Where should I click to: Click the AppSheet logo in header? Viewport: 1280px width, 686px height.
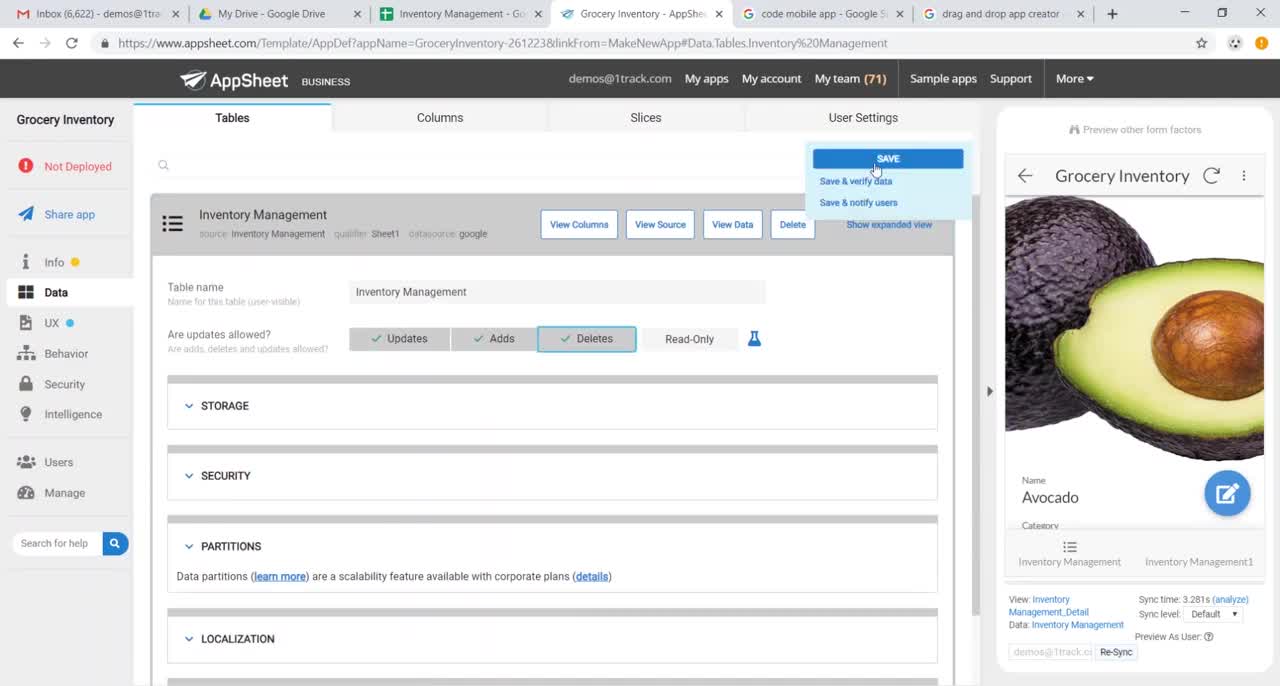click(234, 80)
